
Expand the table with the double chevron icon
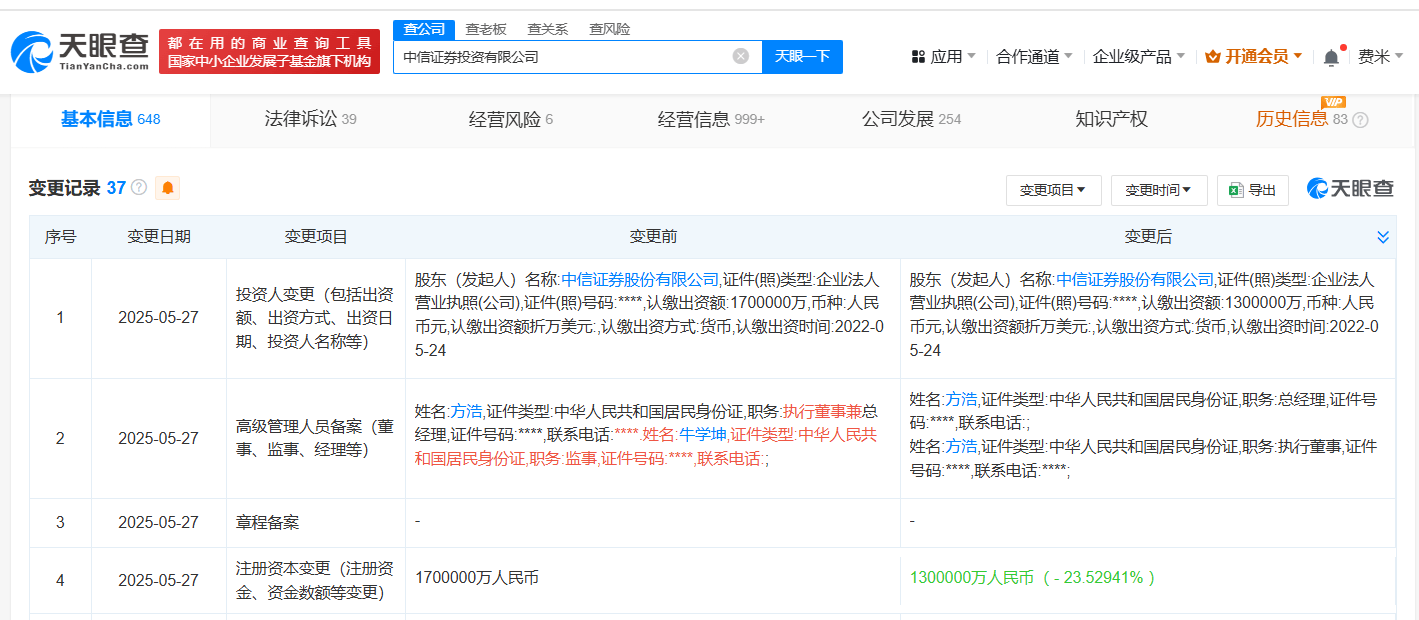pyautogui.click(x=1383, y=237)
